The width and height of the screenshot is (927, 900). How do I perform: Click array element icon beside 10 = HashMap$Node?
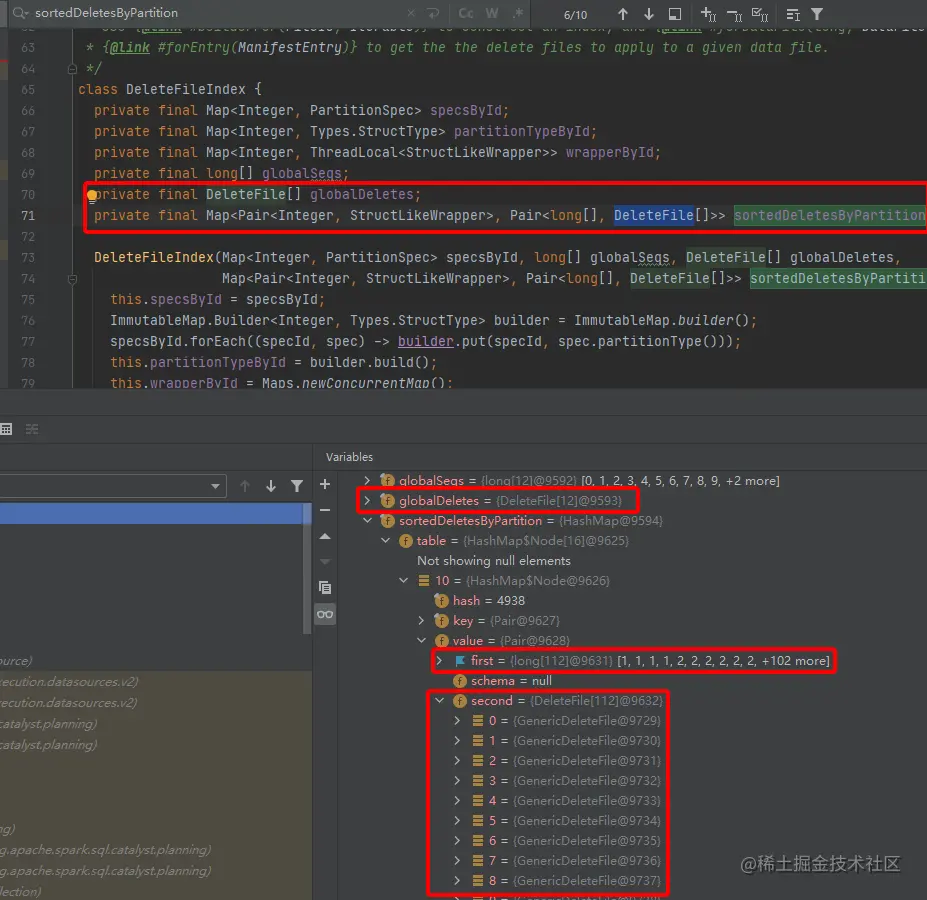(424, 581)
